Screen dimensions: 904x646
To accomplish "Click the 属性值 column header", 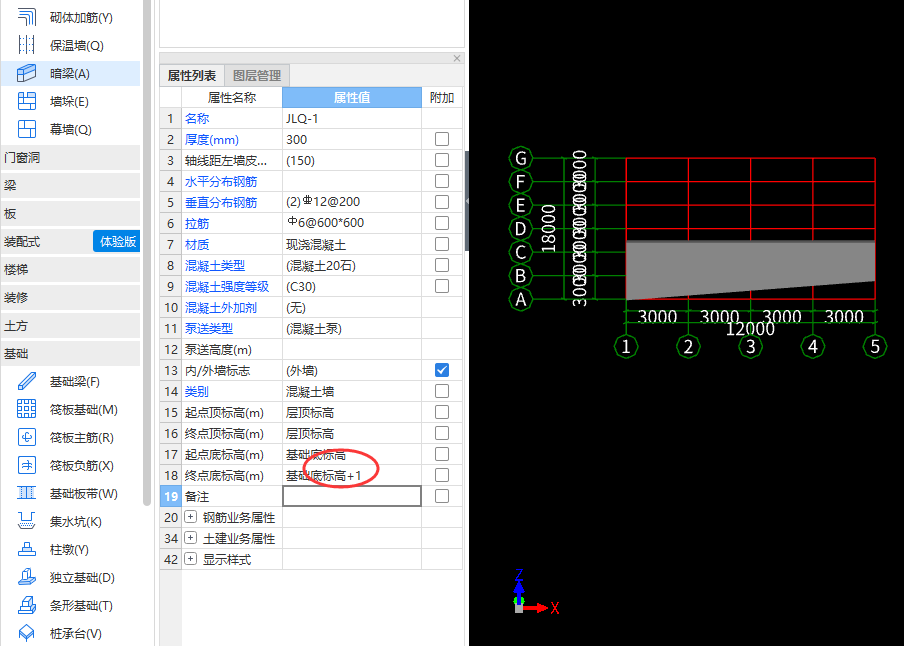I will pyautogui.click(x=352, y=97).
